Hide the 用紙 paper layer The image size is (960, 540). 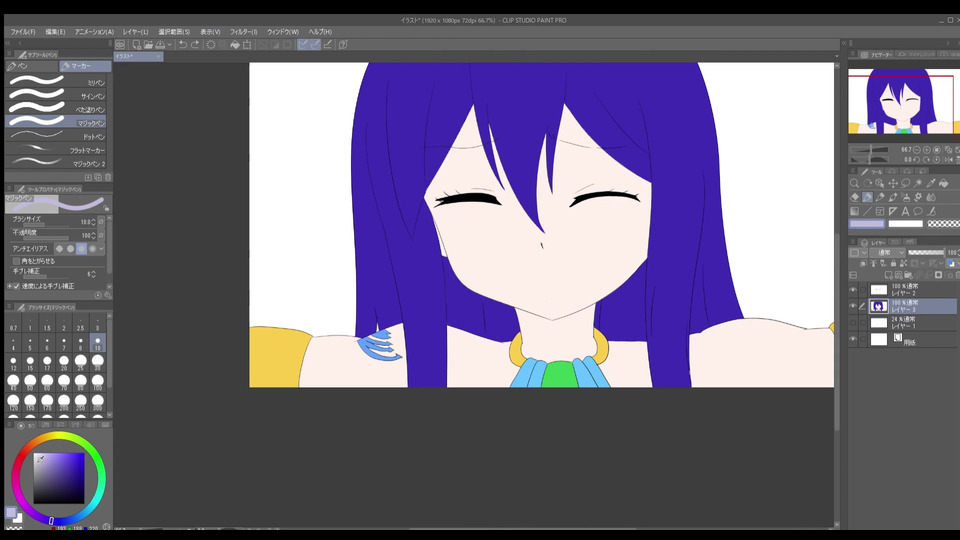coord(853,339)
